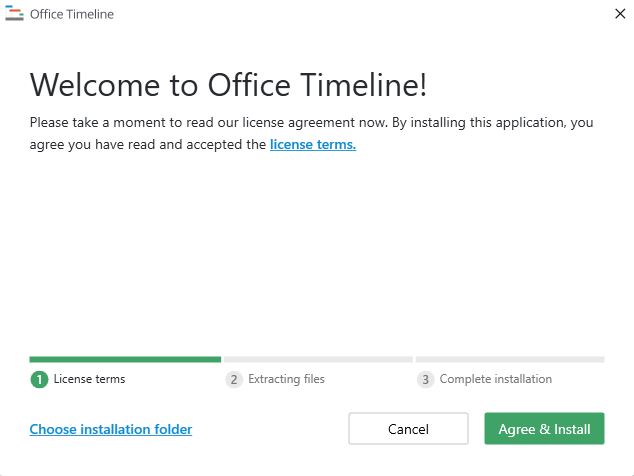Select the Extracting files step label
The width and height of the screenshot is (634, 476).
(286, 379)
